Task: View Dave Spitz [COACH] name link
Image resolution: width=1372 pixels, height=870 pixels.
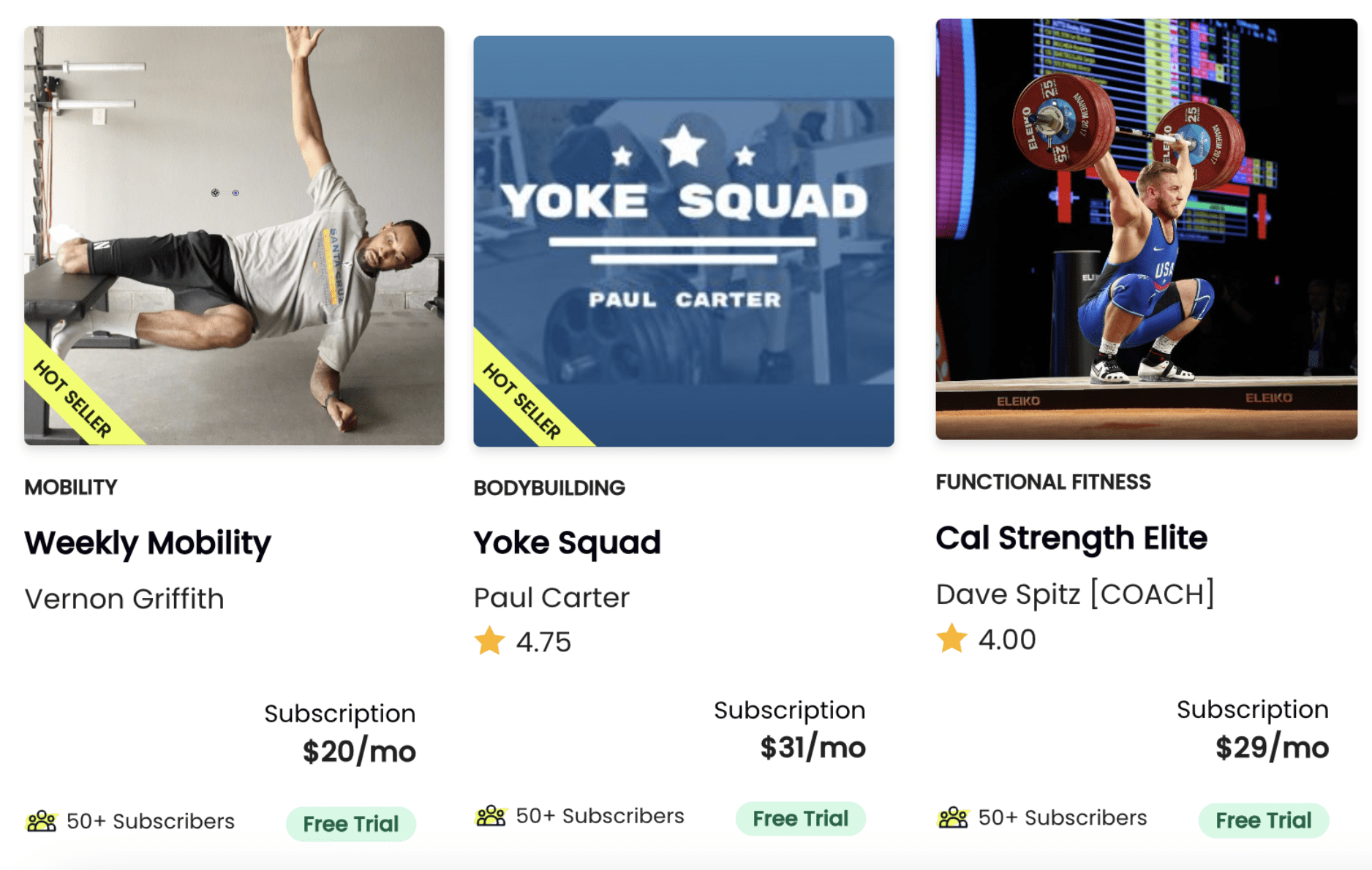Action: [x=1075, y=594]
